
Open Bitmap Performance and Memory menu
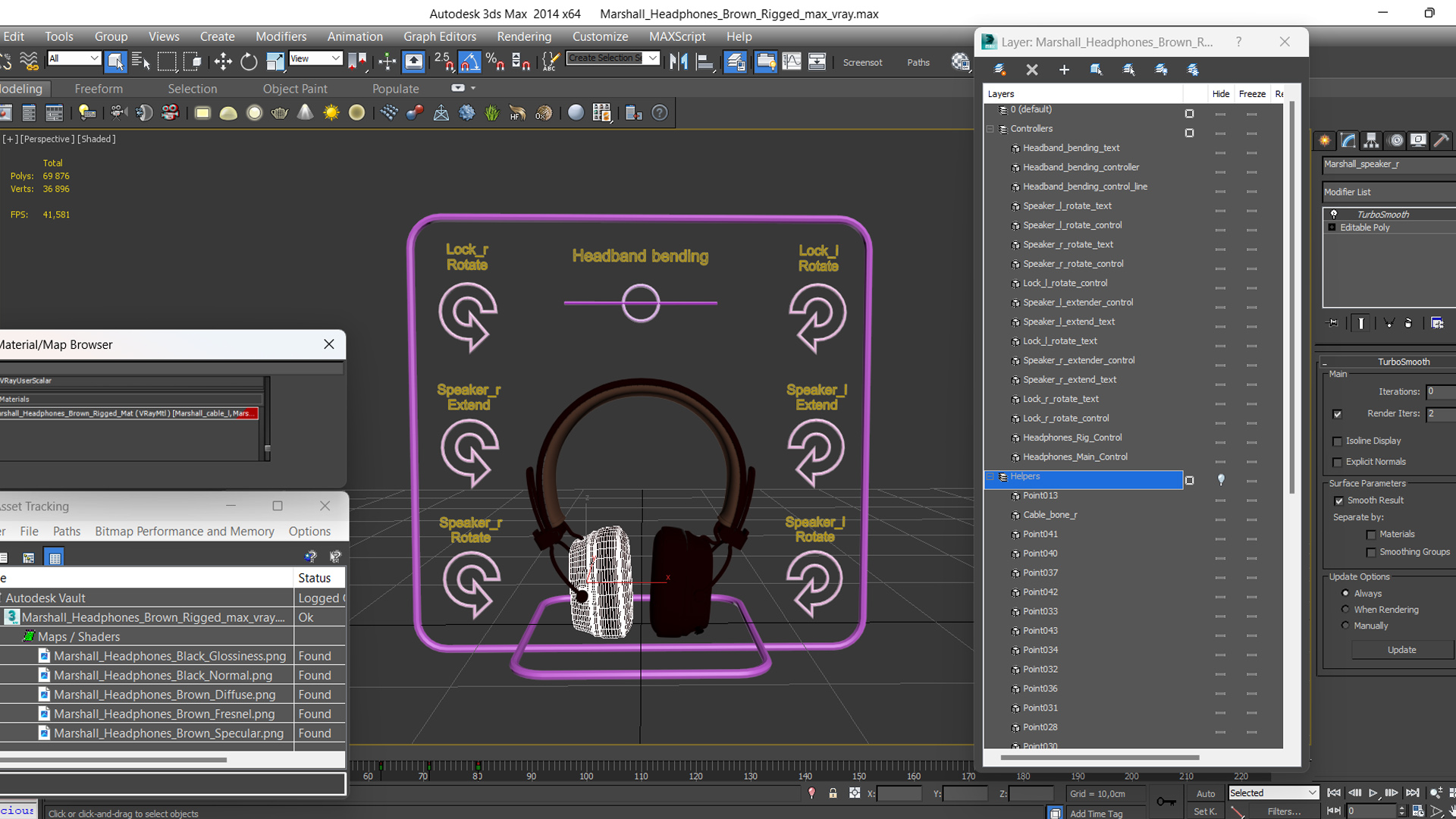pos(184,532)
